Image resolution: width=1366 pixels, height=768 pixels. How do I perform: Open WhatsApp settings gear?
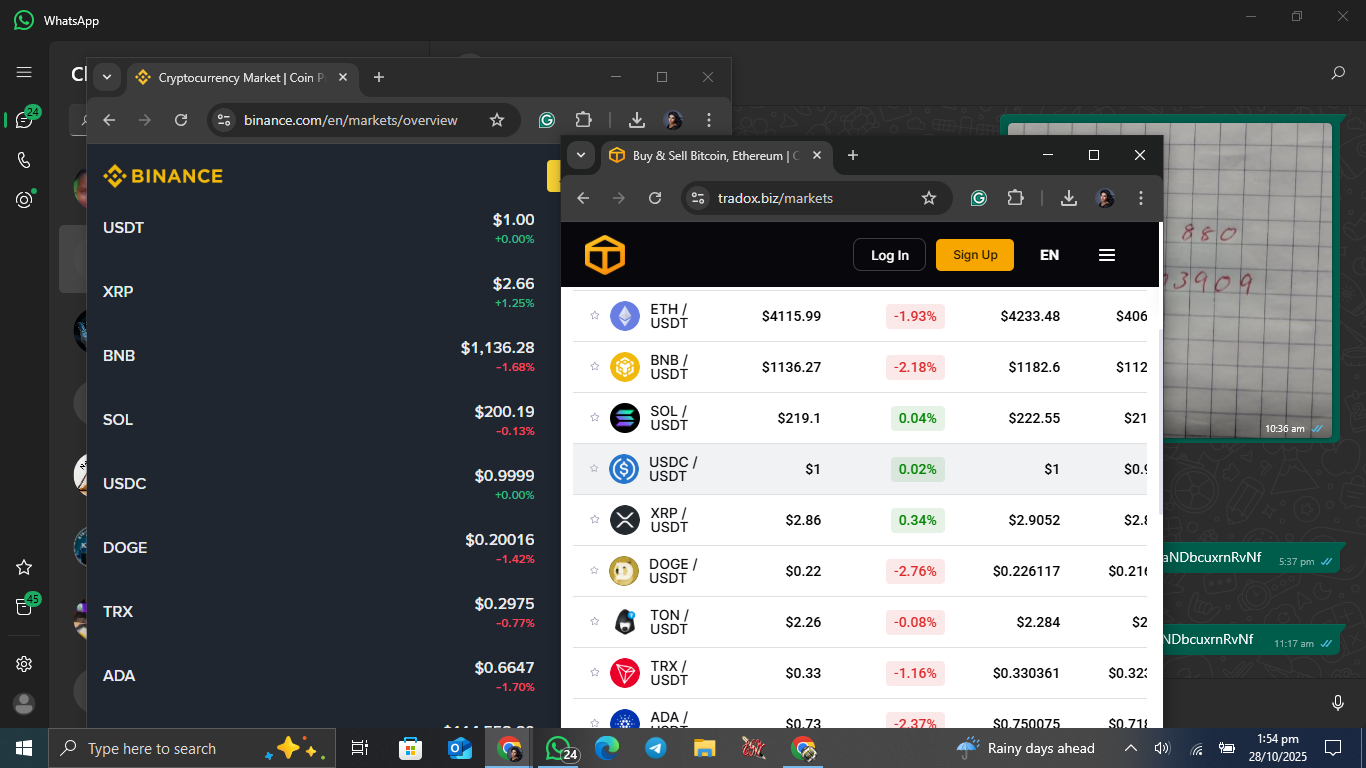click(24, 664)
